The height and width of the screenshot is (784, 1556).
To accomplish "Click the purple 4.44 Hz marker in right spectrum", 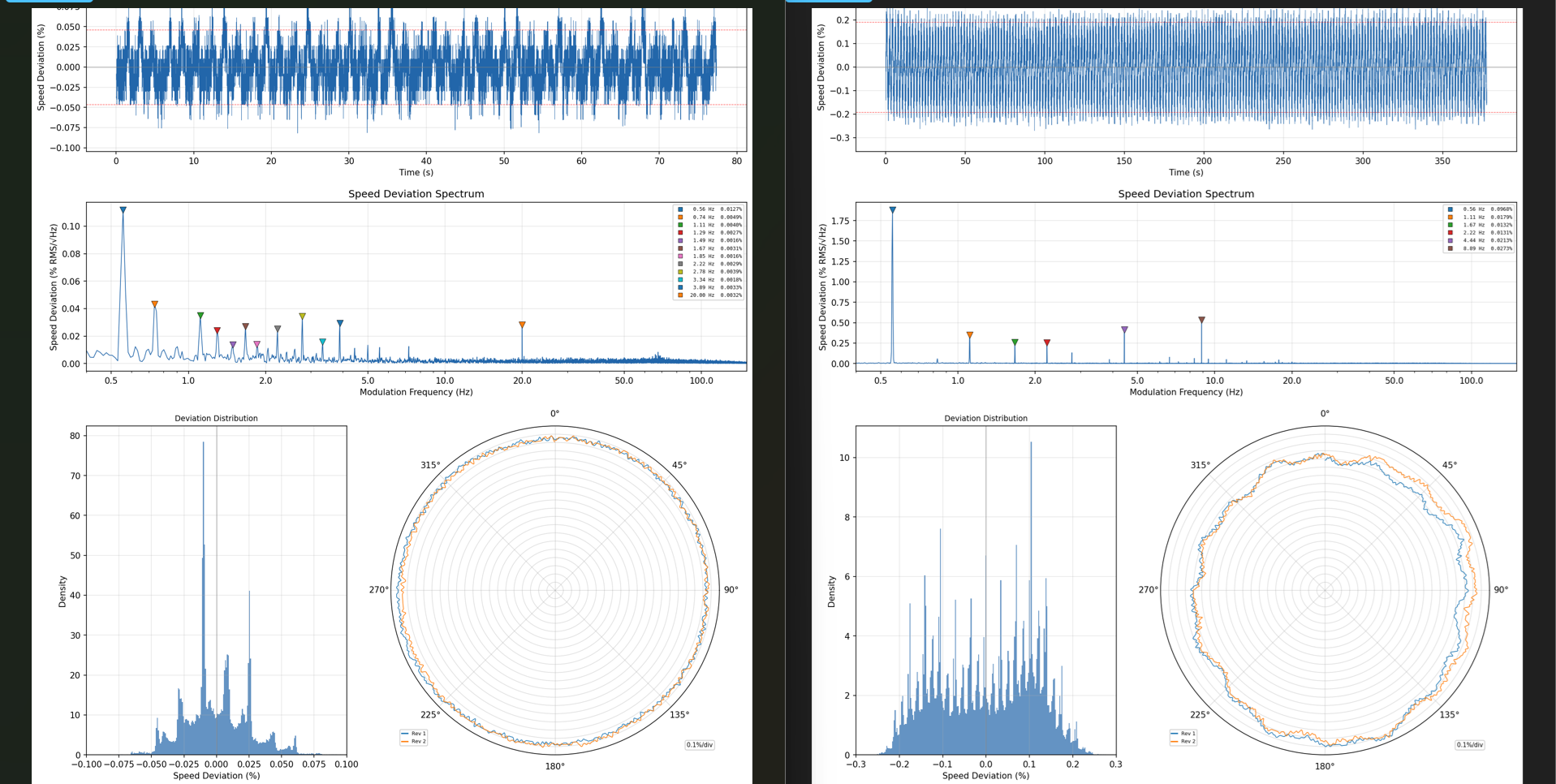I will click(x=1124, y=330).
